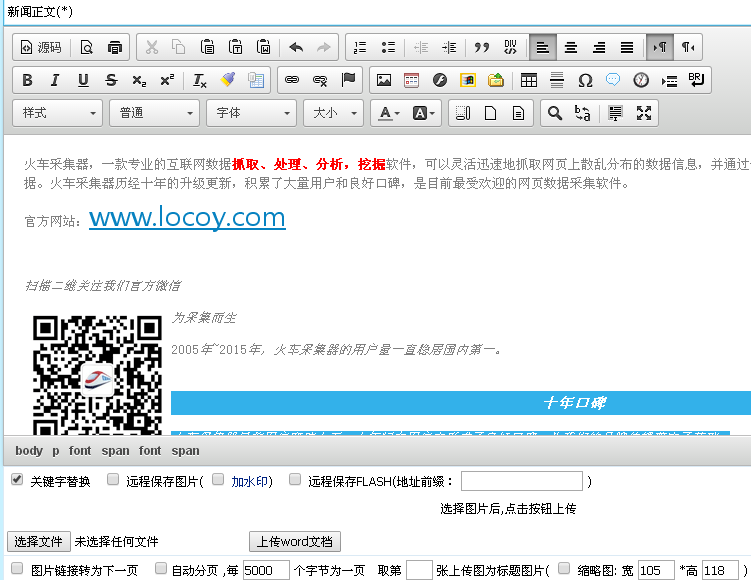The width and height of the screenshot is (751, 580).
Task: Click the 十年口碑 blue banner text
Action: pos(574,403)
